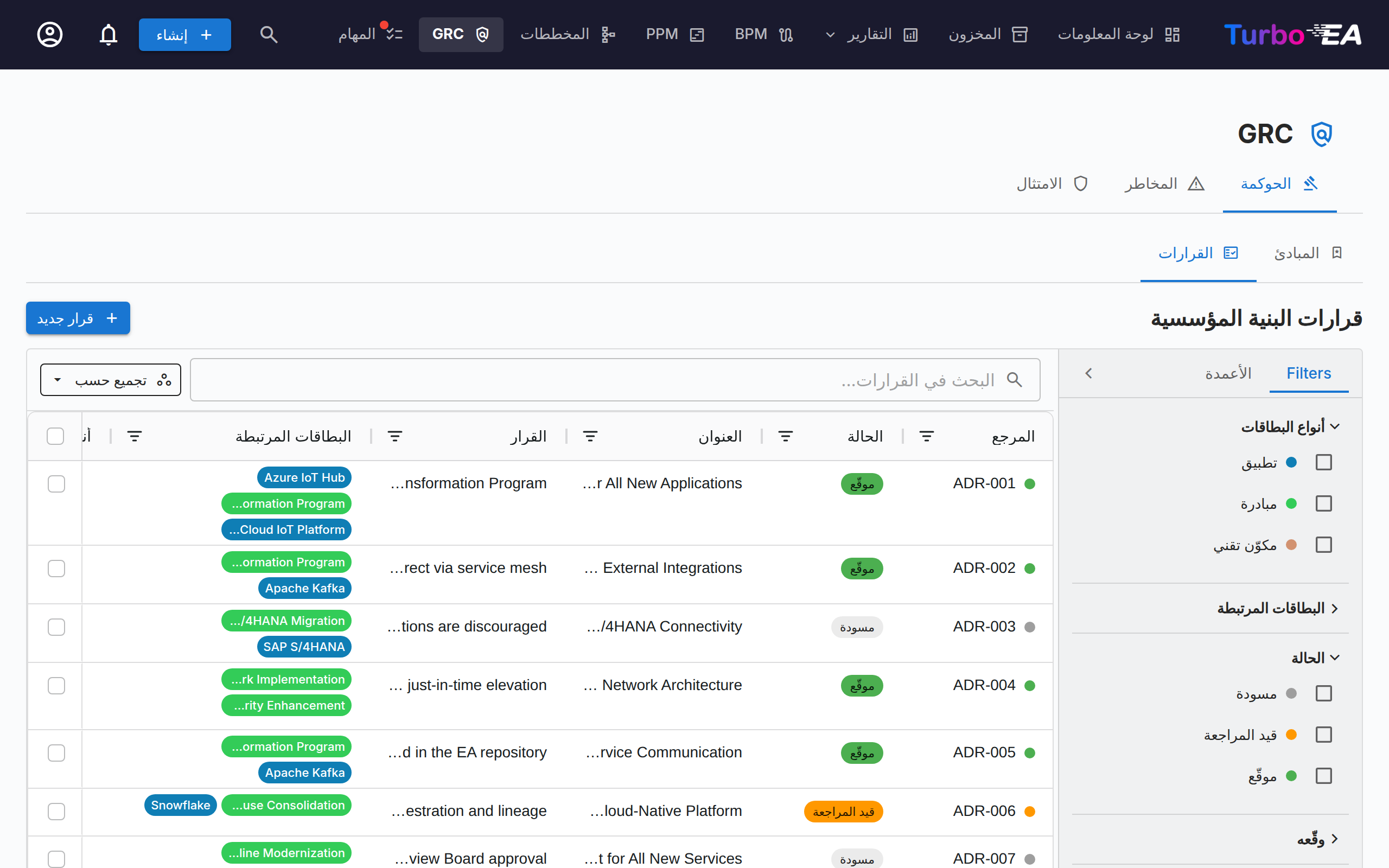1389x868 pixels.
Task: Open the user account profile icon
Action: click(x=50, y=34)
